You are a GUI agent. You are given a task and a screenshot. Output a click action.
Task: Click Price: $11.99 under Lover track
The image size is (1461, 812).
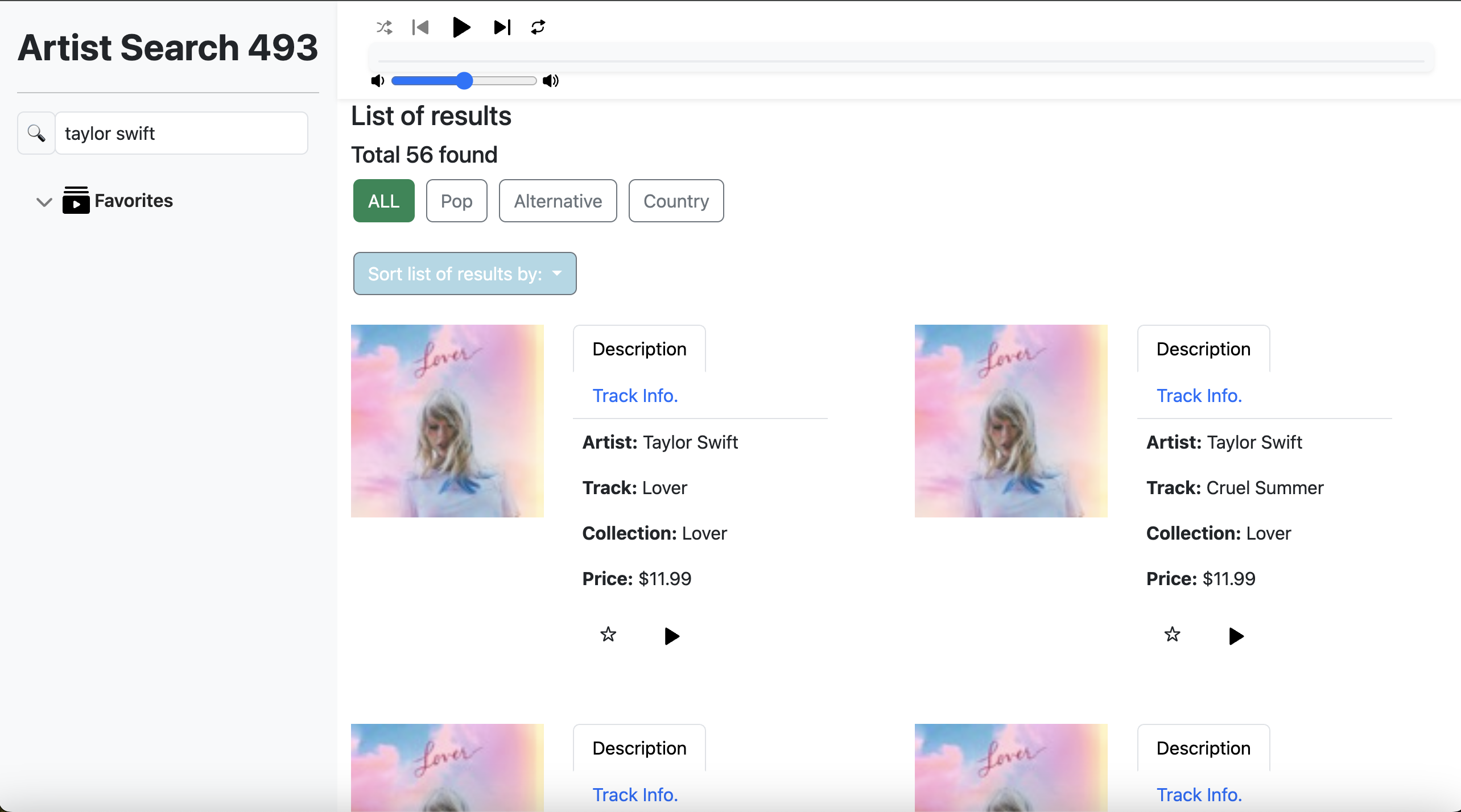coord(637,578)
